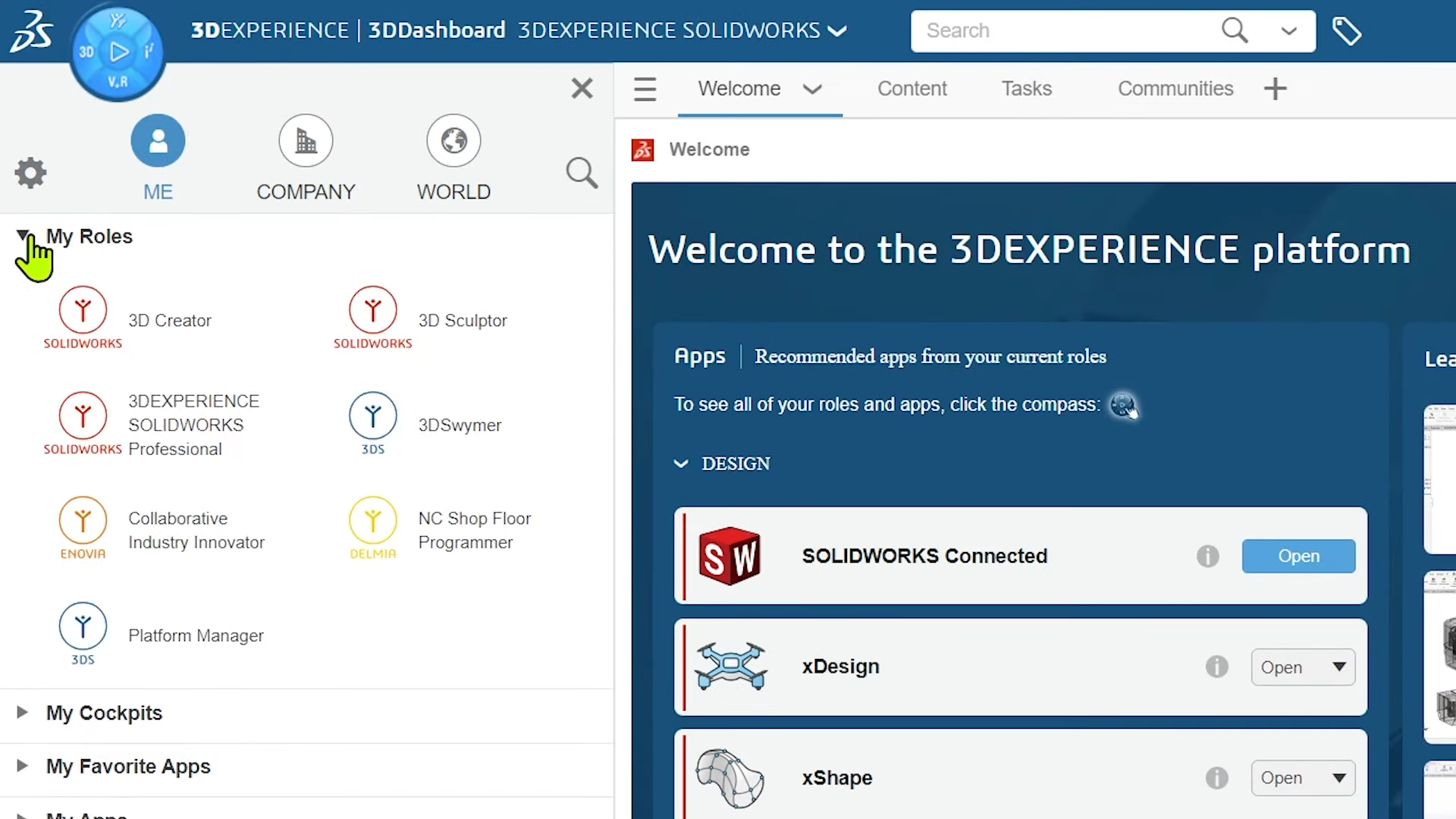Click the 3D Creator role label
Image resolution: width=1456 pixels, height=819 pixels.
click(170, 320)
